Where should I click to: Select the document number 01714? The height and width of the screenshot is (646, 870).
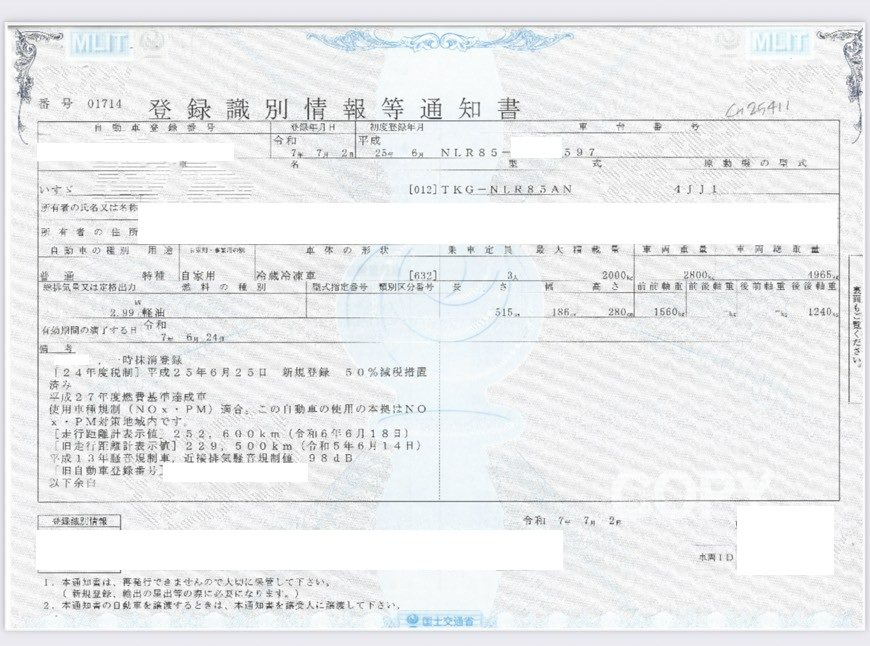point(102,103)
